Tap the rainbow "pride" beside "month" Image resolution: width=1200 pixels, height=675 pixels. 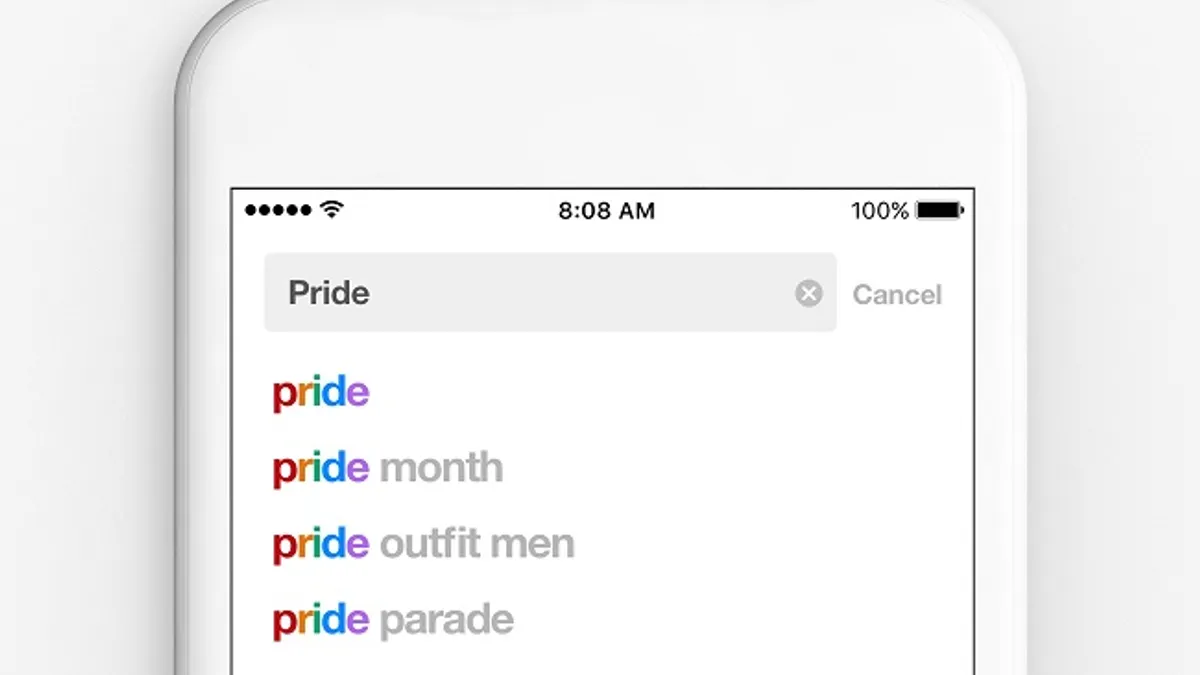(x=321, y=469)
